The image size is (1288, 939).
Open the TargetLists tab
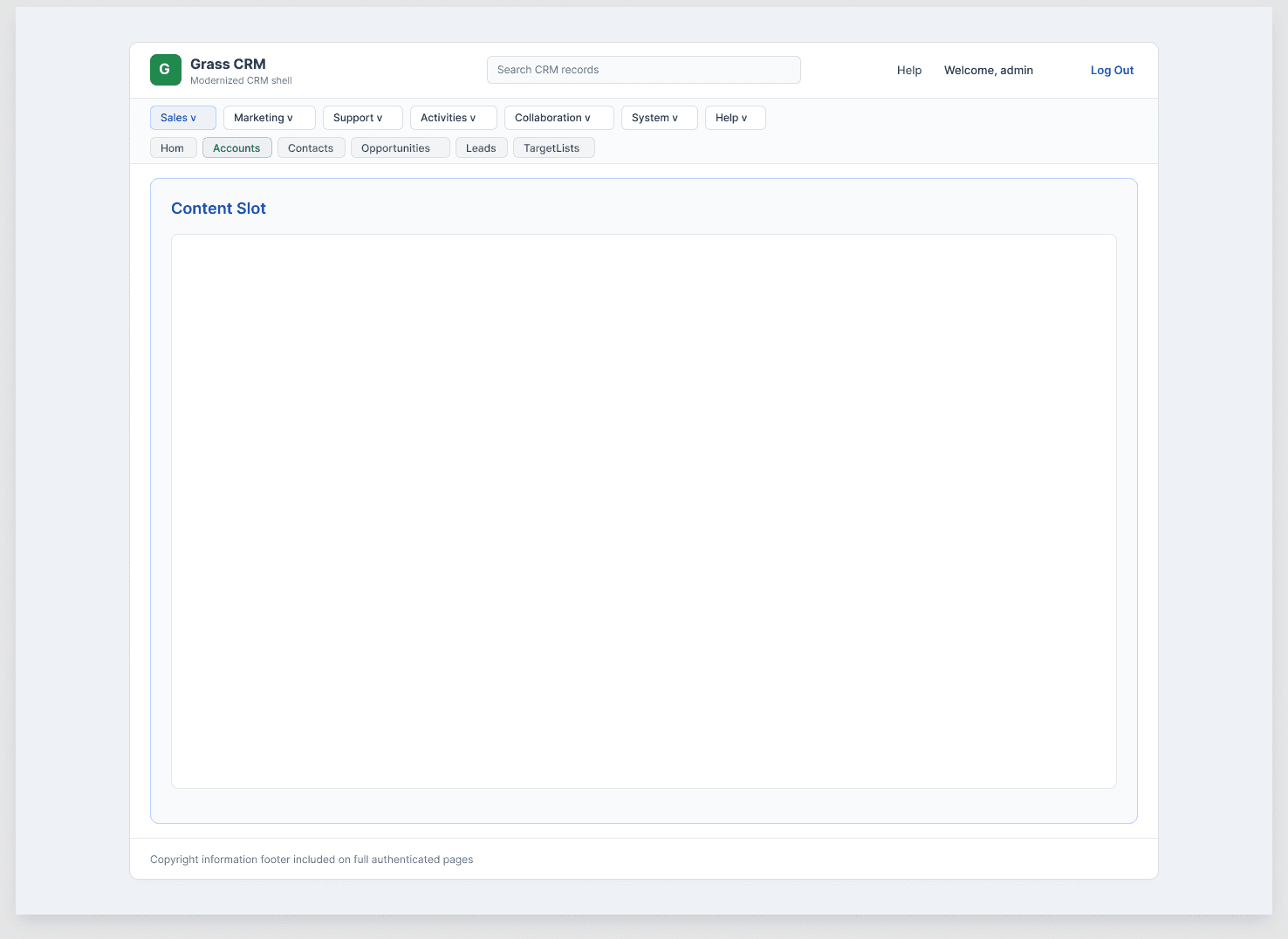(554, 148)
